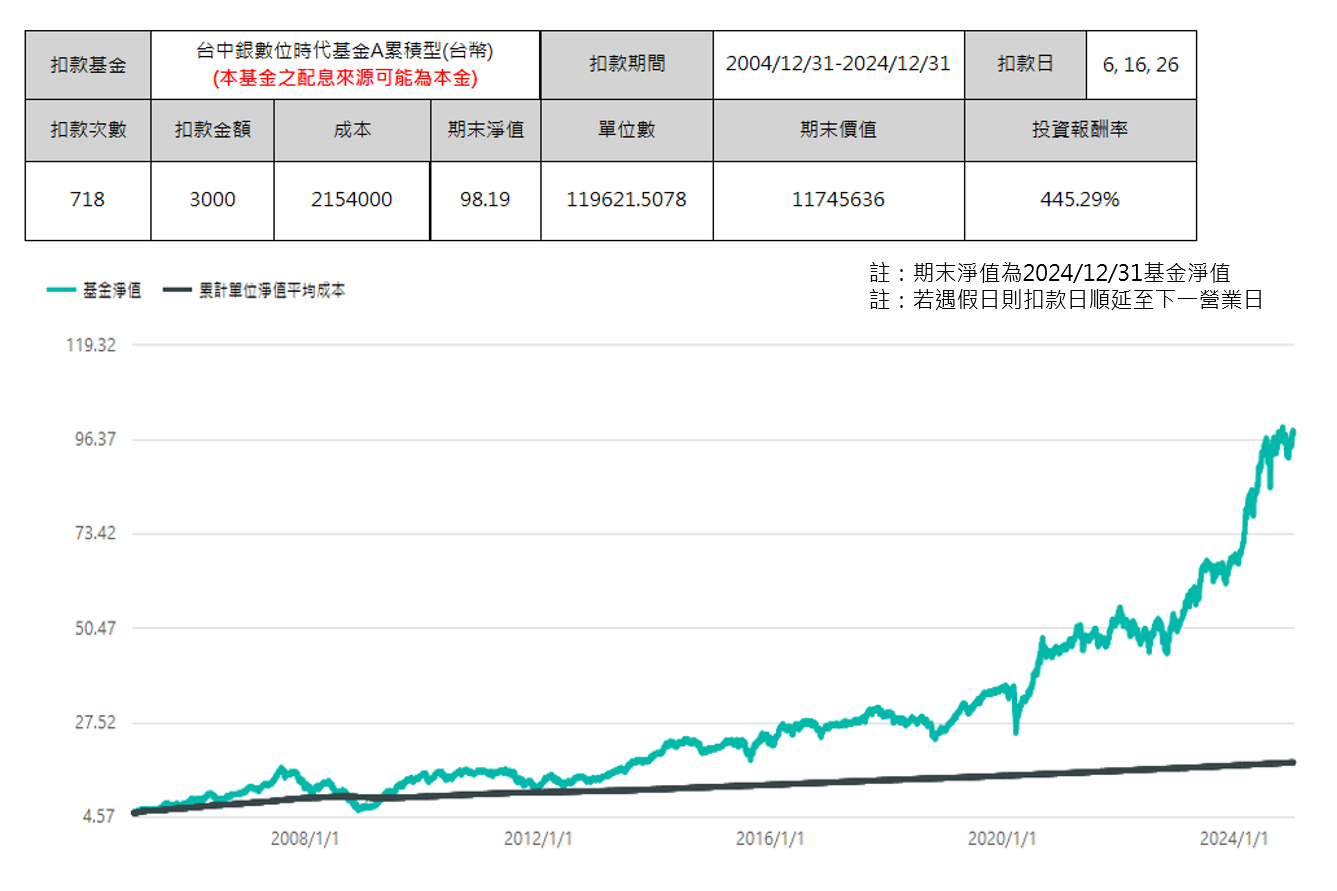Toggle the 基金淨值 legend series

tap(94, 291)
